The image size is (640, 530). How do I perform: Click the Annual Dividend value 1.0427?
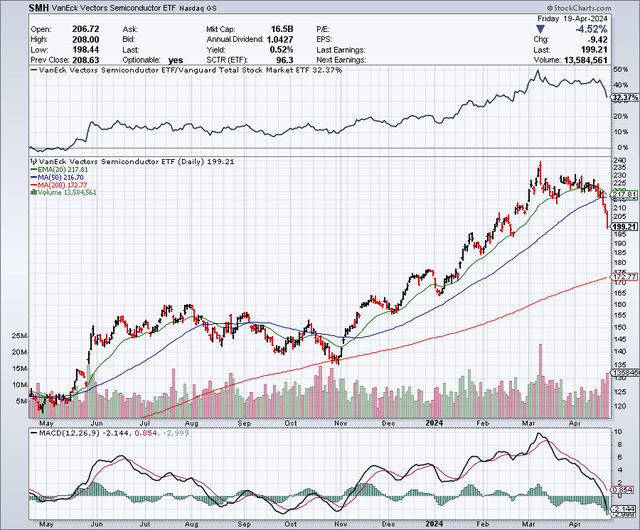click(x=280, y=40)
